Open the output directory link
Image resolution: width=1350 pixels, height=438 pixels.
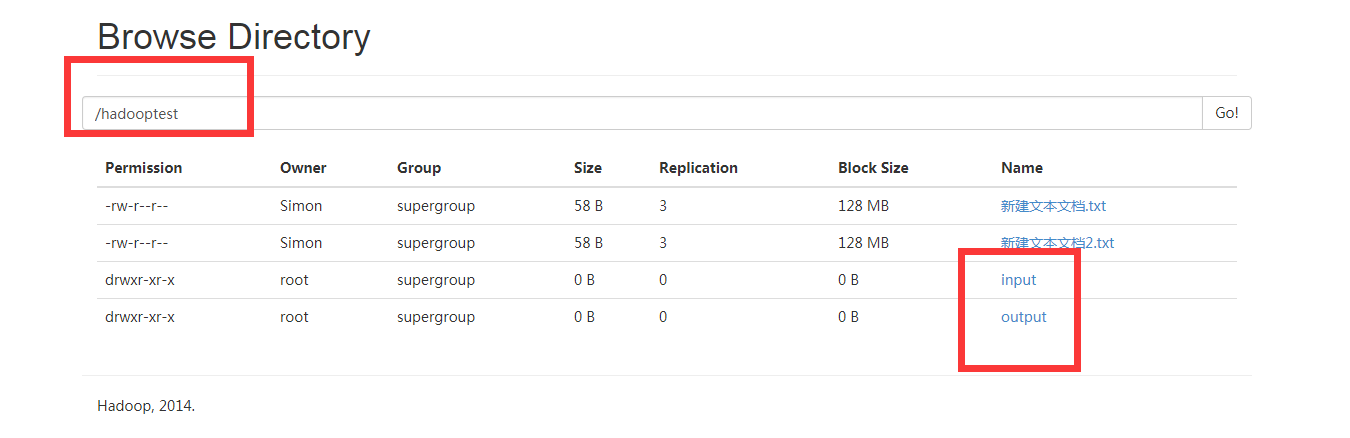tap(1023, 317)
